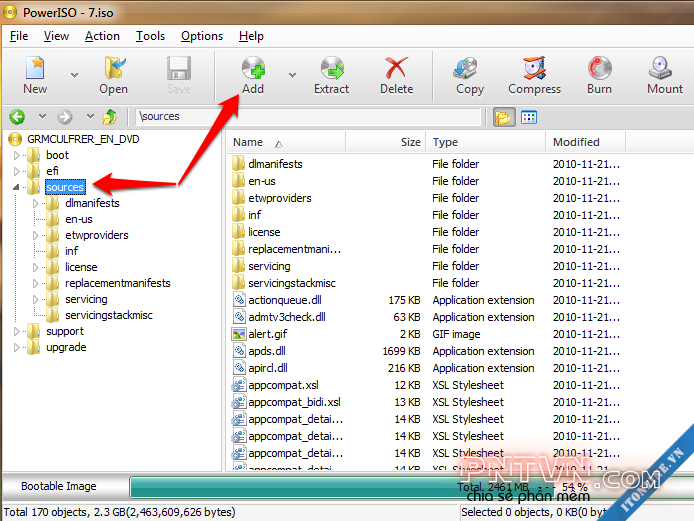Select the actionqueue.dll file

click(285, 300)
